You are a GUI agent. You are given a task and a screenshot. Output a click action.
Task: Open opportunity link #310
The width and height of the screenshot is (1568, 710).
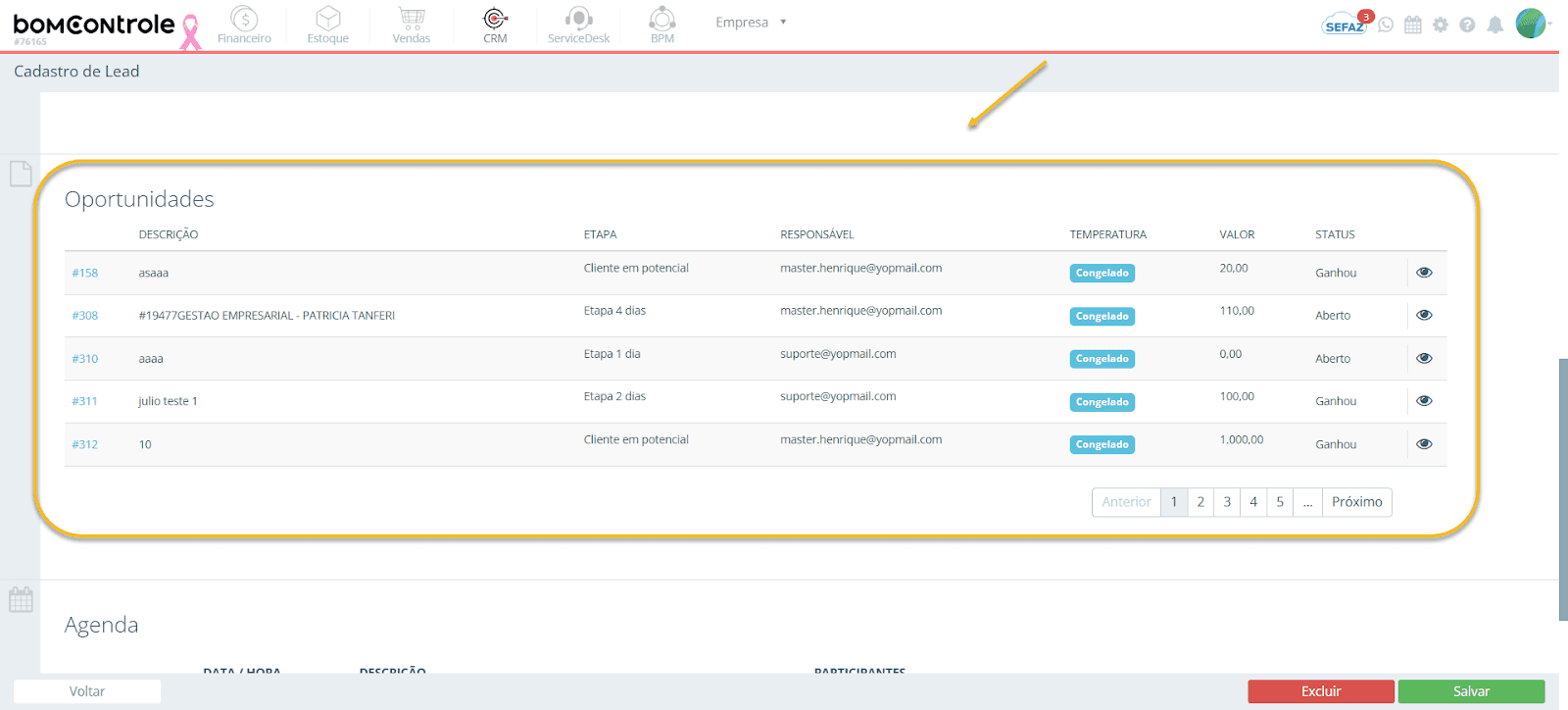84,358
